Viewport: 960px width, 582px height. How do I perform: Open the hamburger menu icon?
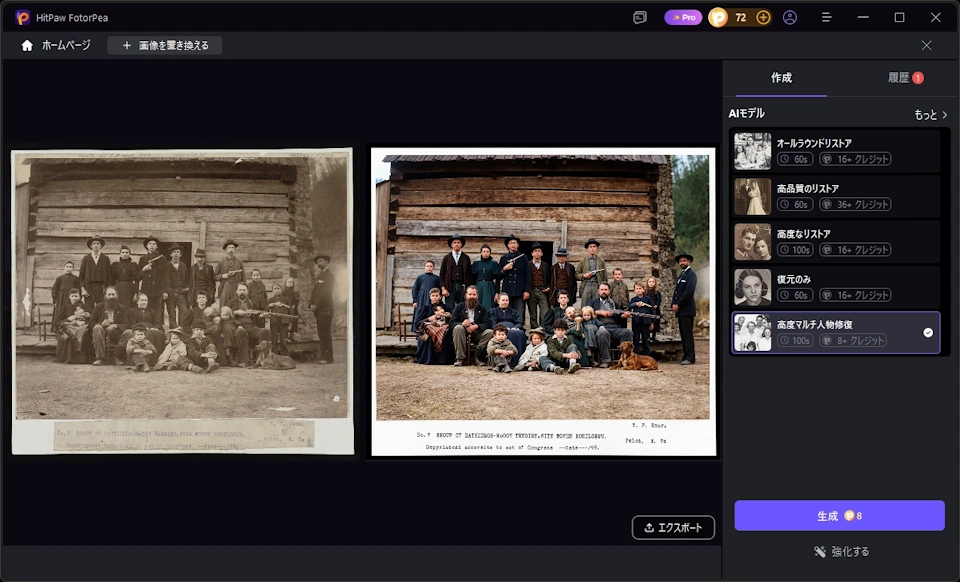[827, 17]
